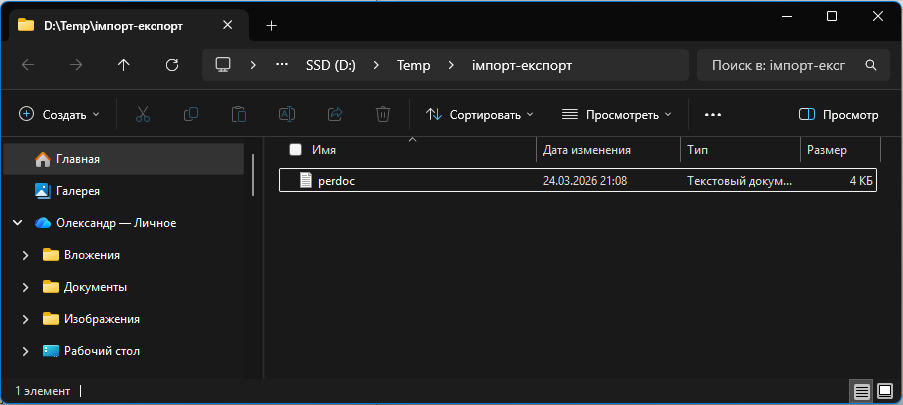The image size is (903, 405).
Task: Switch to large thumbnails view in status bar
Action: pos(884,389)
